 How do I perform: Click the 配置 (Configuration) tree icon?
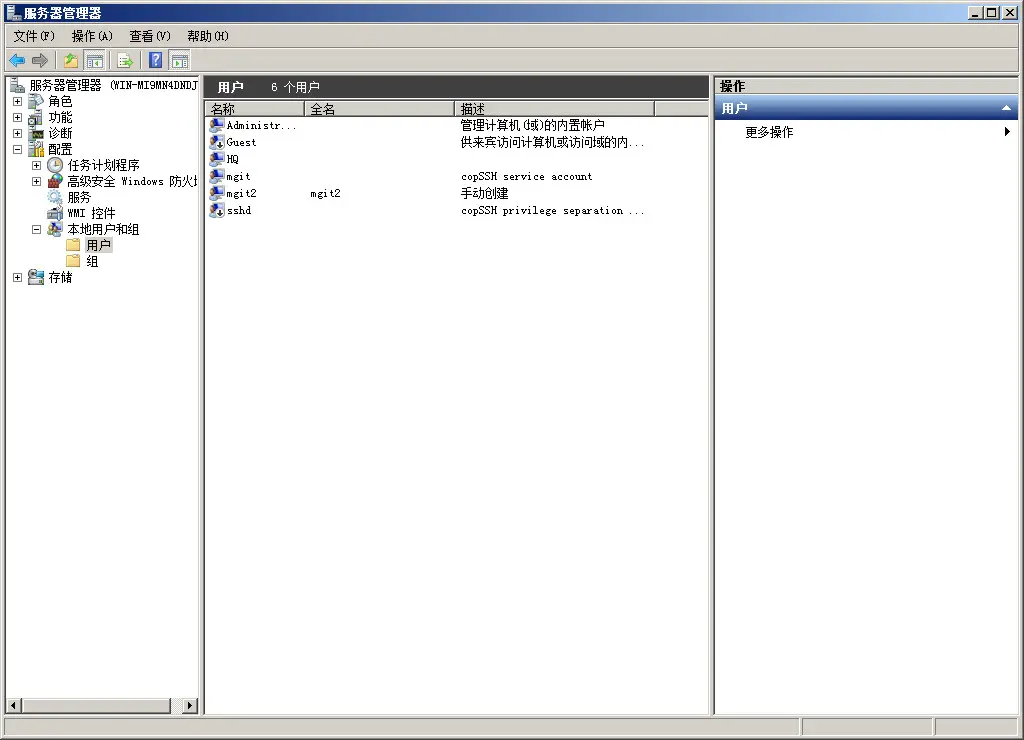point(36,150)
